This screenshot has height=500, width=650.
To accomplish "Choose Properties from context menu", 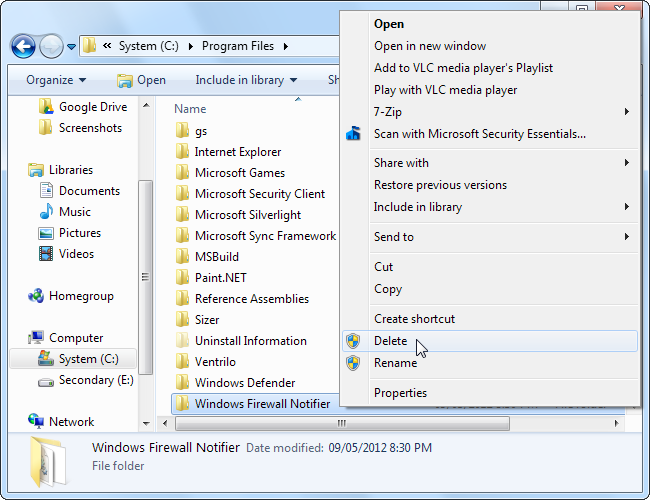I will [x=489, y=393].
